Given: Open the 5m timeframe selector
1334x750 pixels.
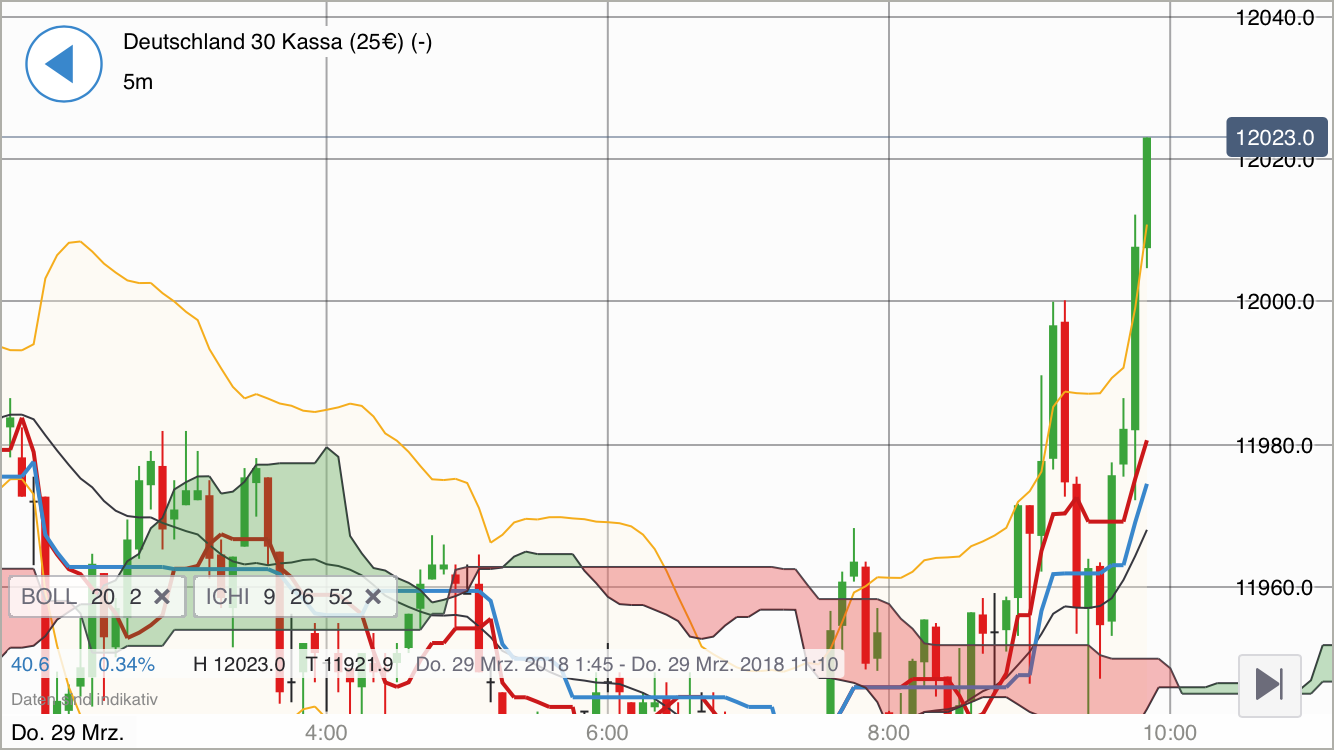Looking at the screenshot, I should 137,82.
